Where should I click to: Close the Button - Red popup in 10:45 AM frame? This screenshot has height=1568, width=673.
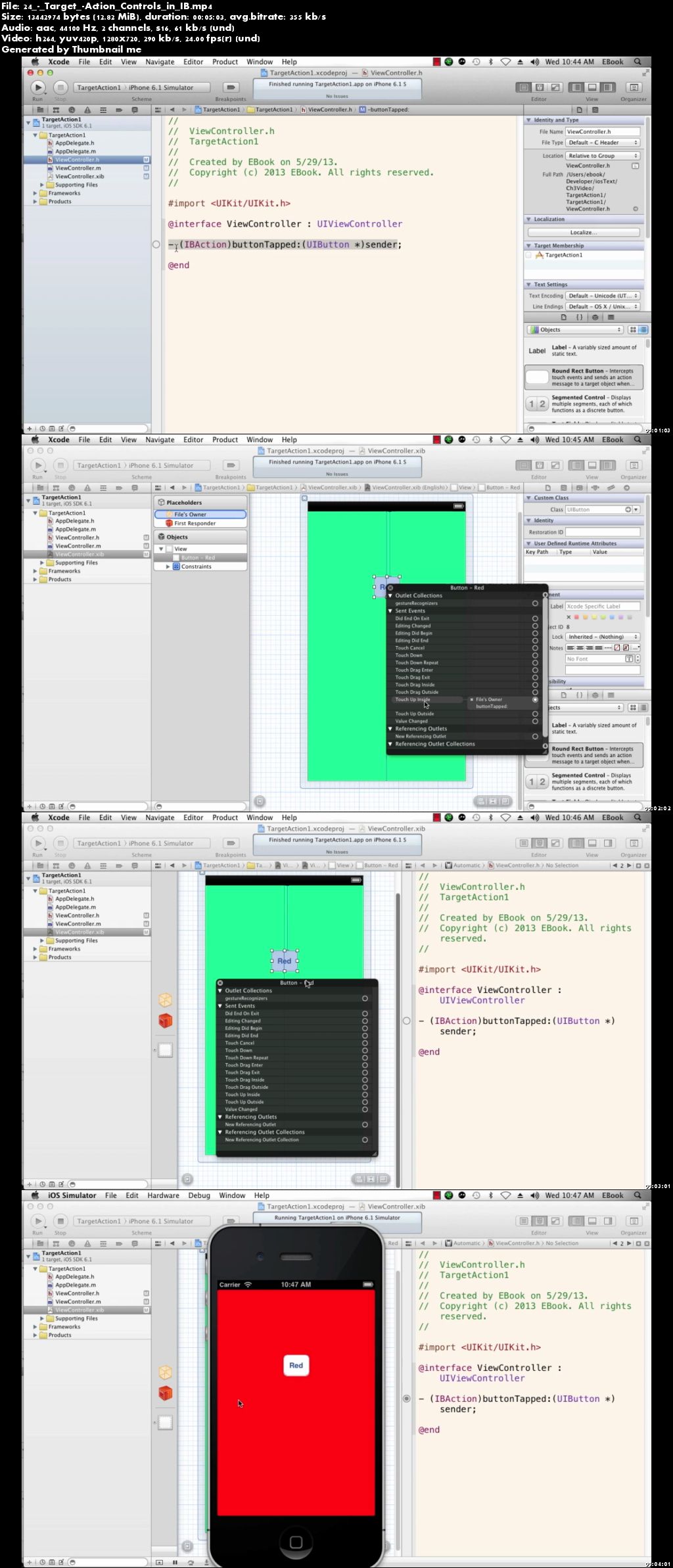pos(390,588)
